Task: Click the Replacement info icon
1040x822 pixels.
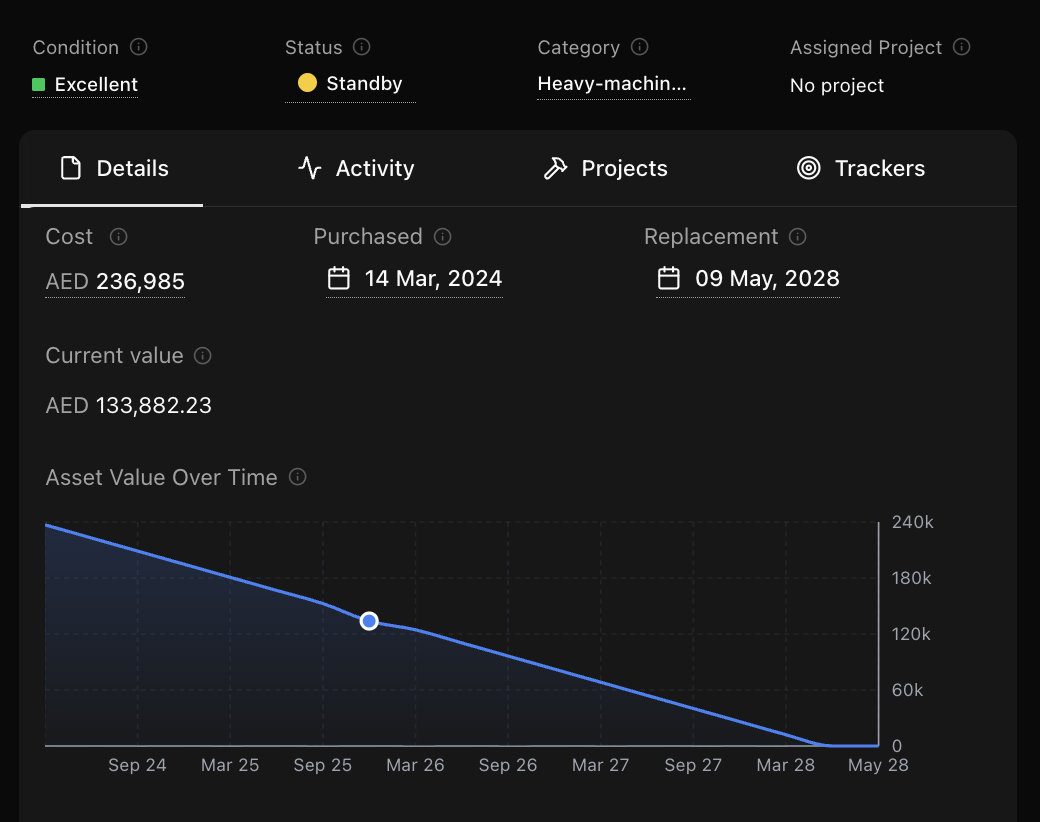Action: click(798, 237)
